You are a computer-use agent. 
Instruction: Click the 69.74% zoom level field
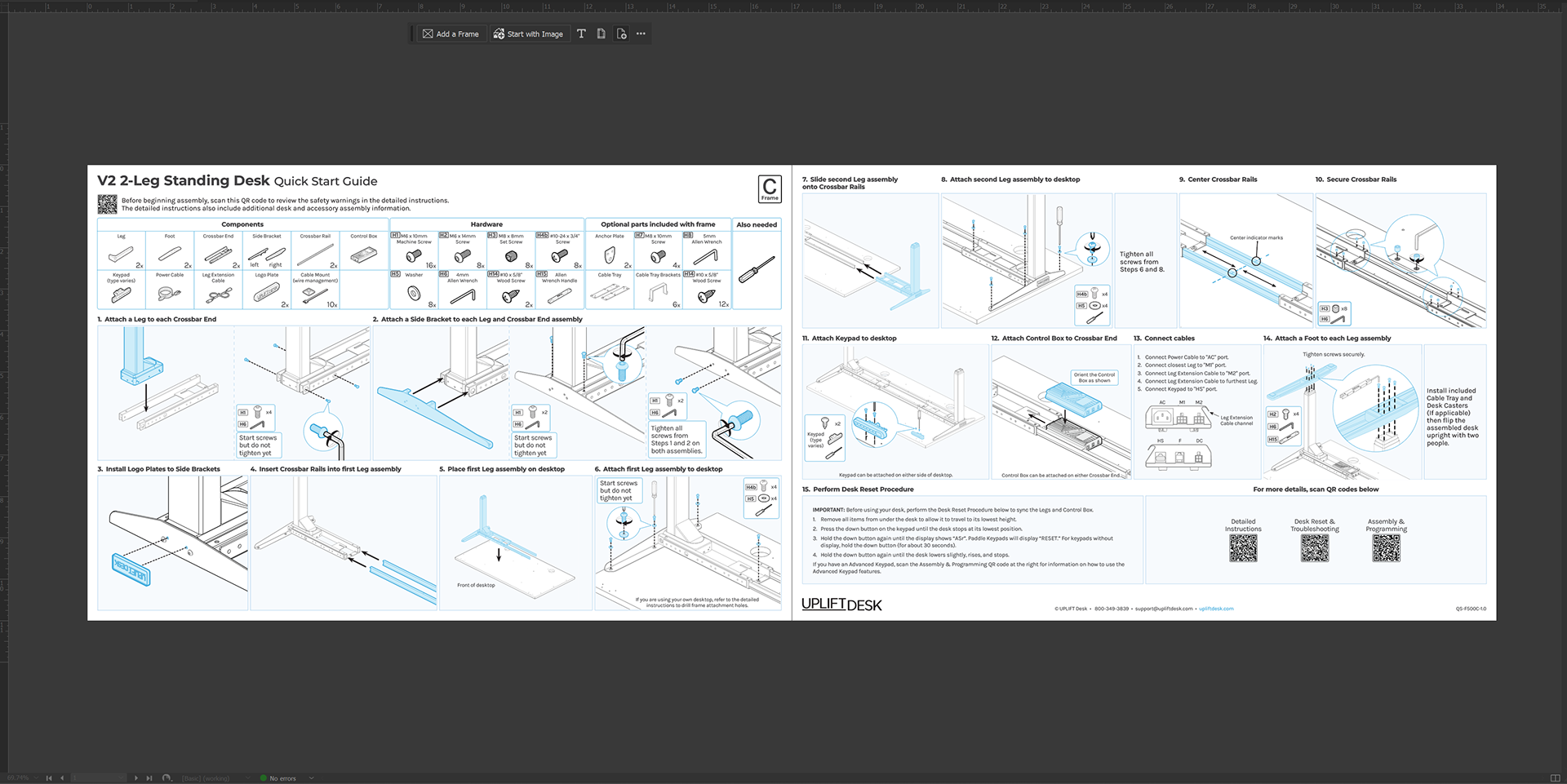18,777
